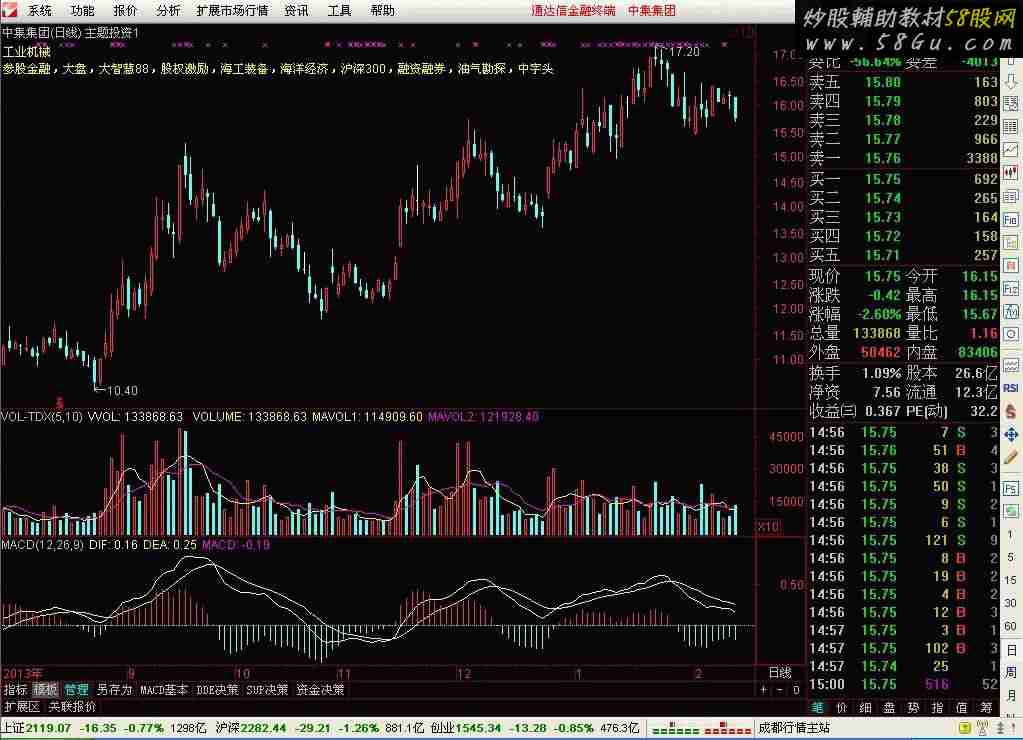
Task: Click the 成都行情主站 server label
Action: click(794, 728)
